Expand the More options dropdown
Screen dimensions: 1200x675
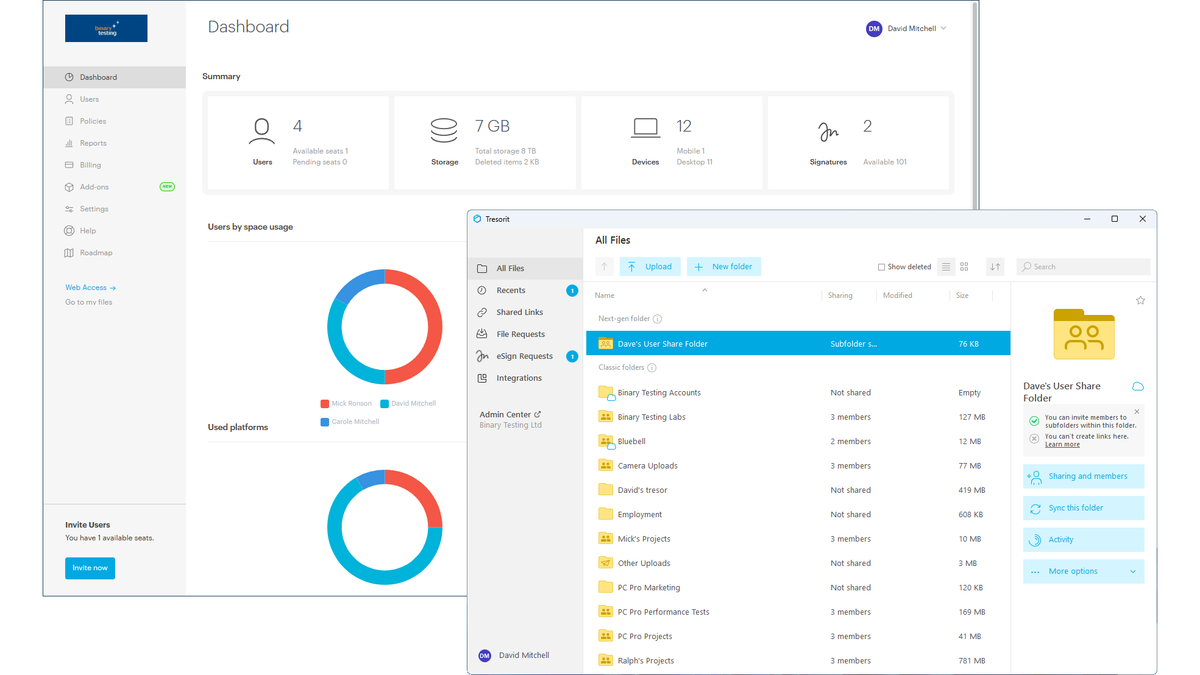[x=1083, y=572]
